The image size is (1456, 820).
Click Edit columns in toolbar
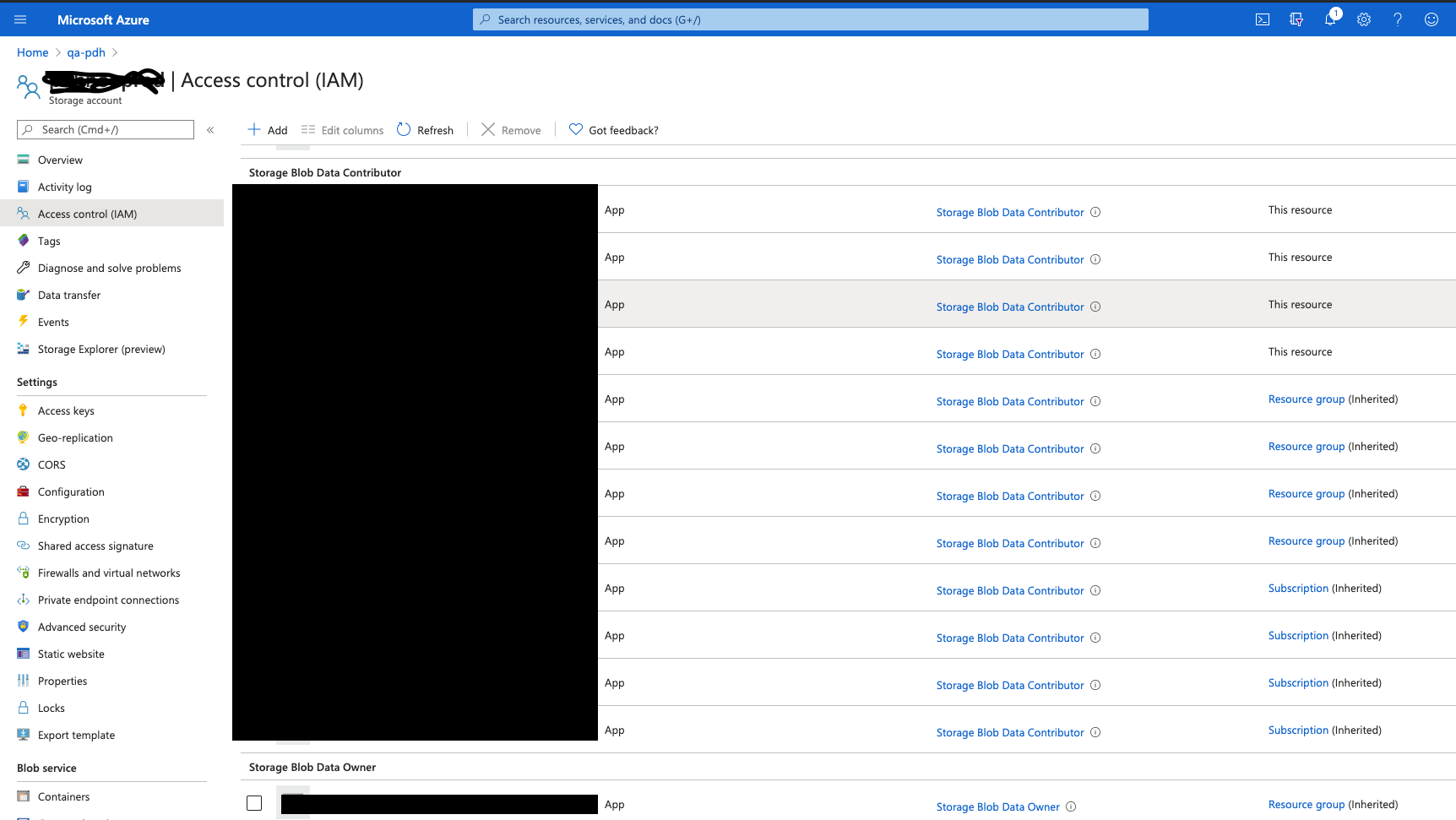pyautogui.click(x=342, y=130)
